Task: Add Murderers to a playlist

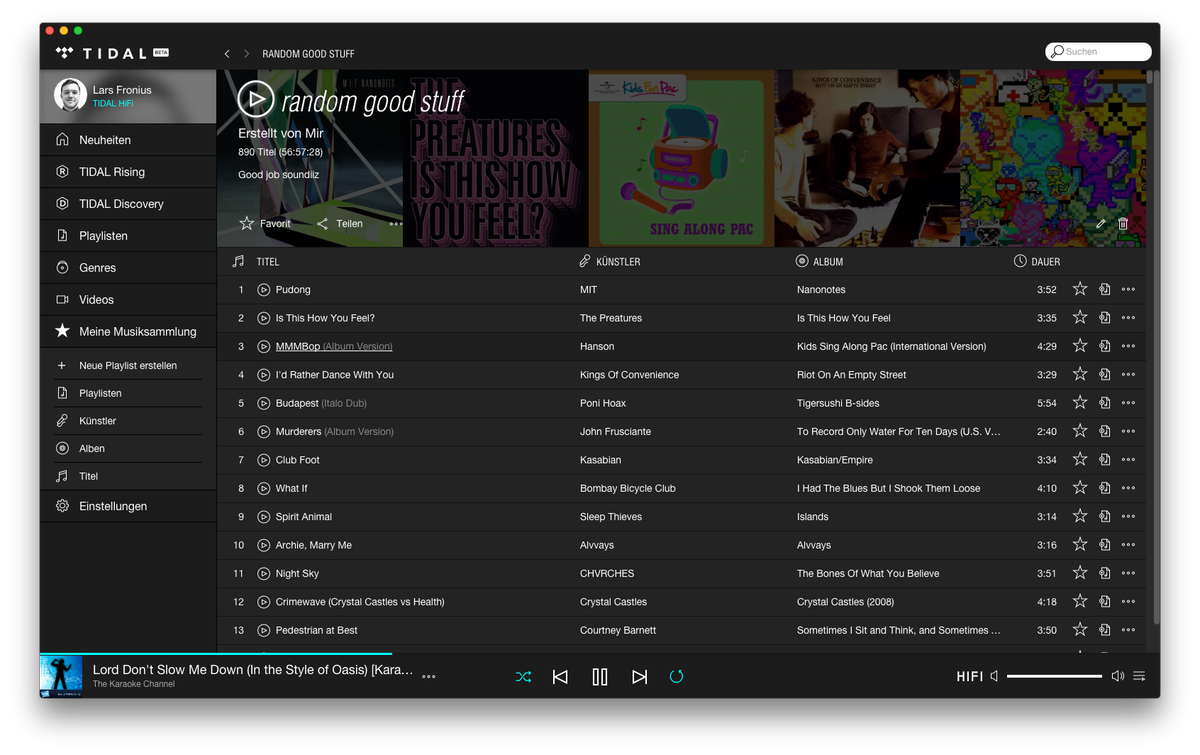Action: (x=1105, y=432)
